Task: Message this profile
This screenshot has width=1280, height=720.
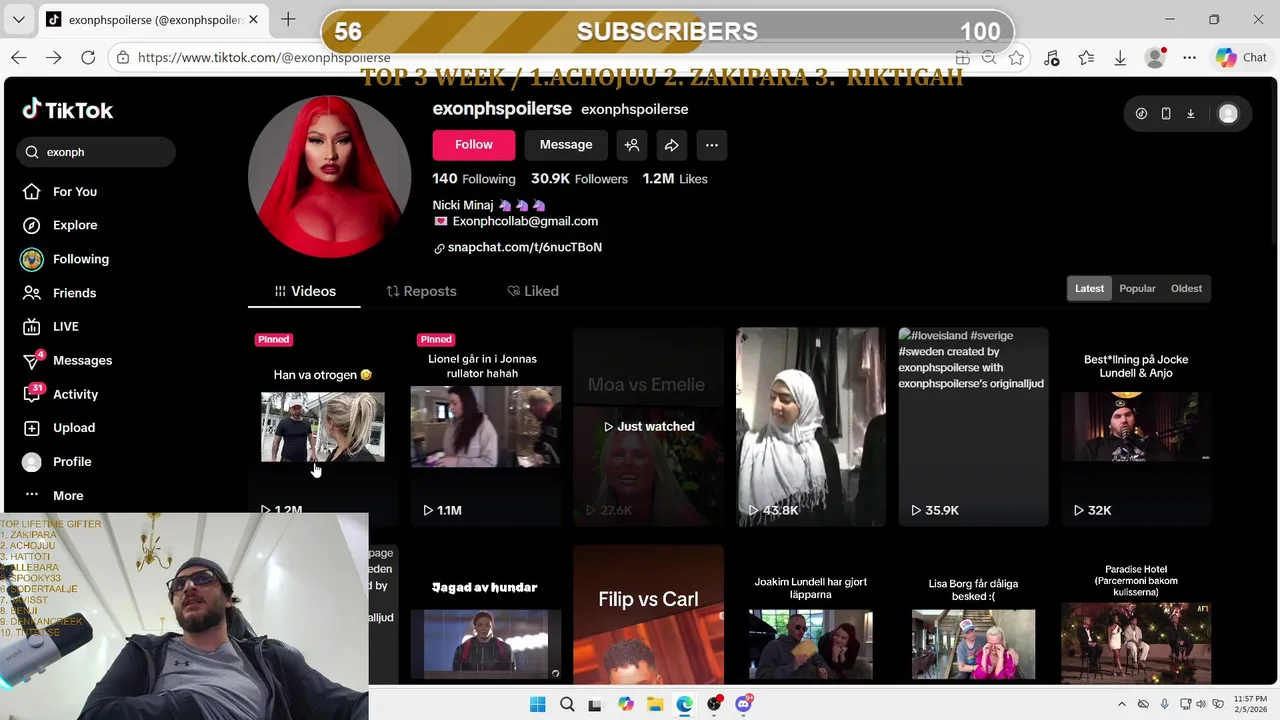Action: coord(566,145)
